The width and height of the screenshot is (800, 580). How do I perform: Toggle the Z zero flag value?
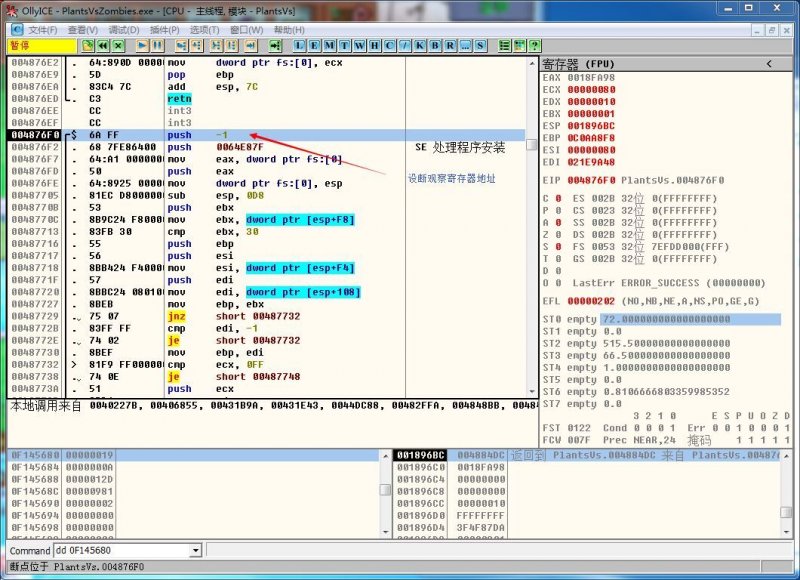[557, 235]
